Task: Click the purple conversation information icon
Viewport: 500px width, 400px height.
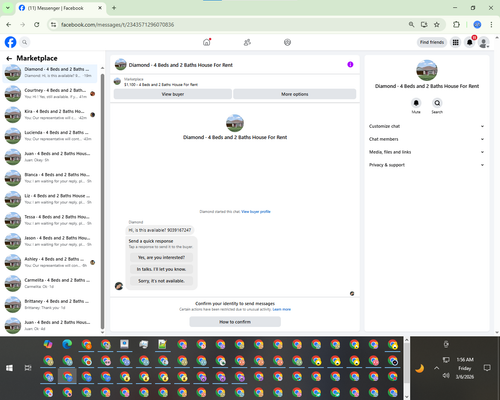Action: click(x=350, y=65)
